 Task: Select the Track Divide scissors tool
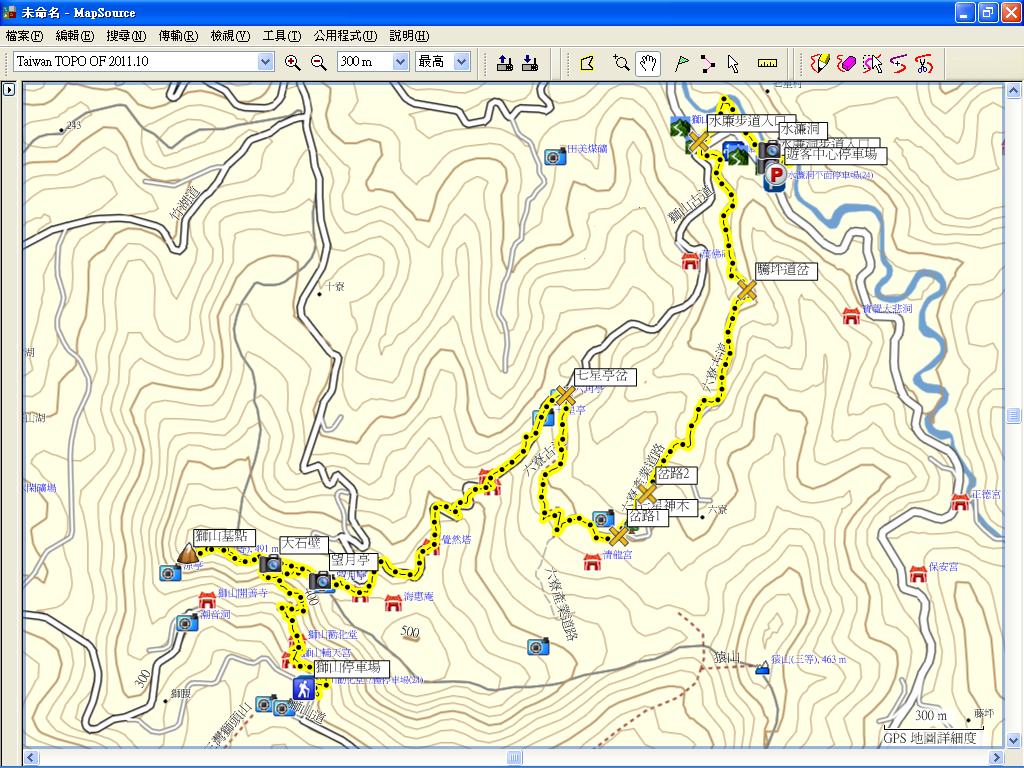tap(923, 63)
